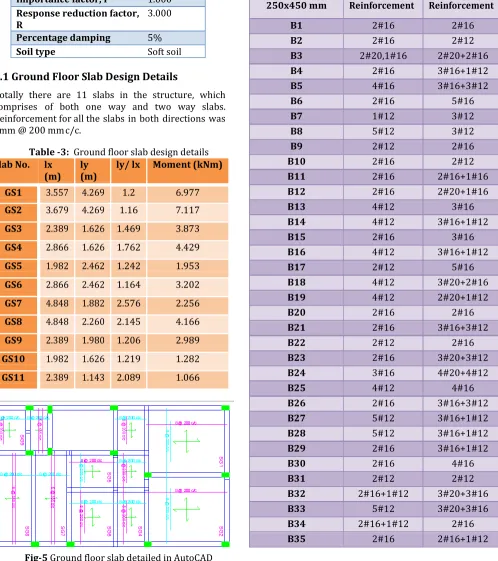This screenshot has width=498, height=561.
Task: Click moment value '6.977'
Action: click(187, 192)
